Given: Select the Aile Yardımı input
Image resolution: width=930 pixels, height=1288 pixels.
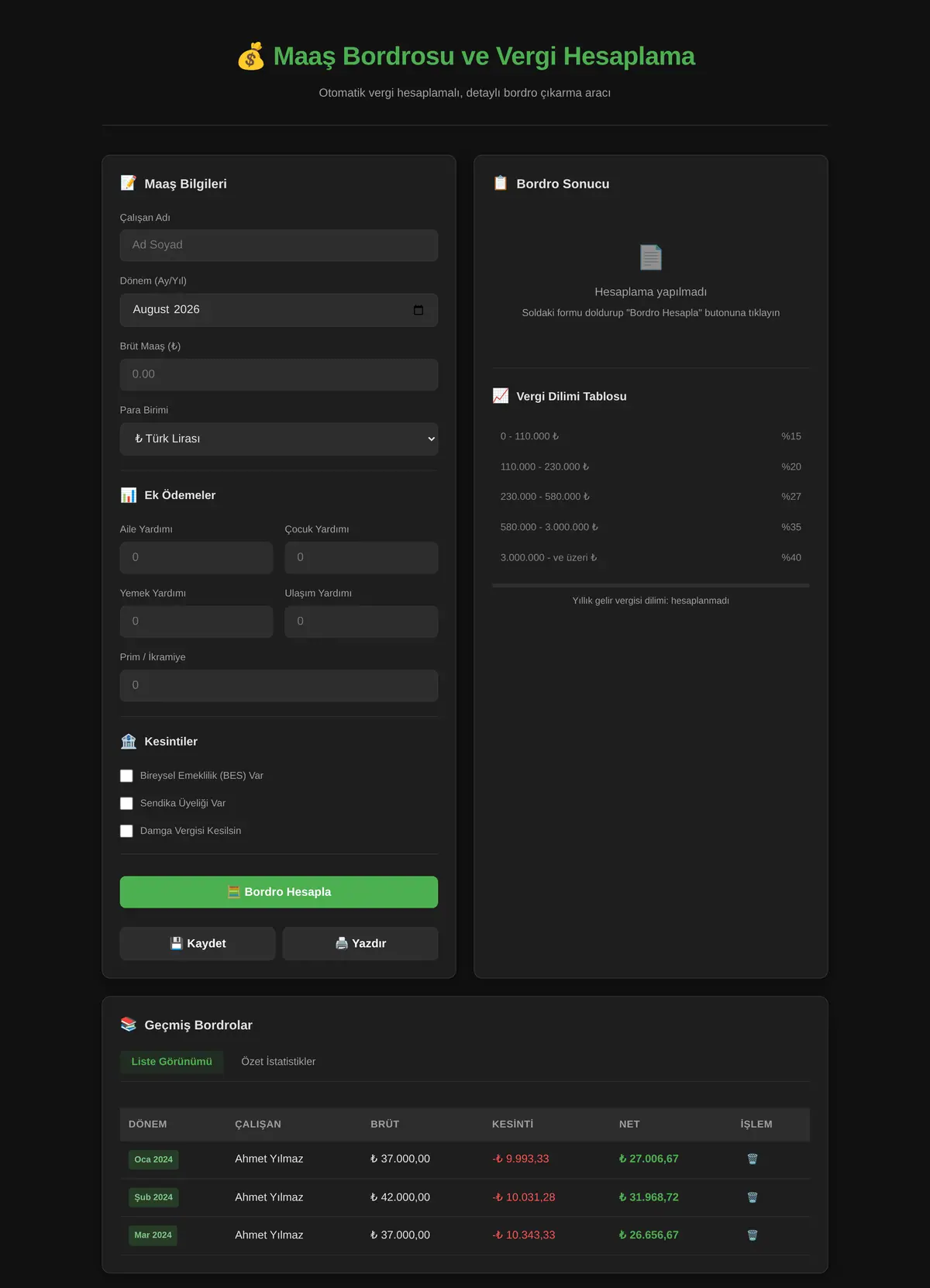Looking at the screenshot, I should (x=196, y=558).
